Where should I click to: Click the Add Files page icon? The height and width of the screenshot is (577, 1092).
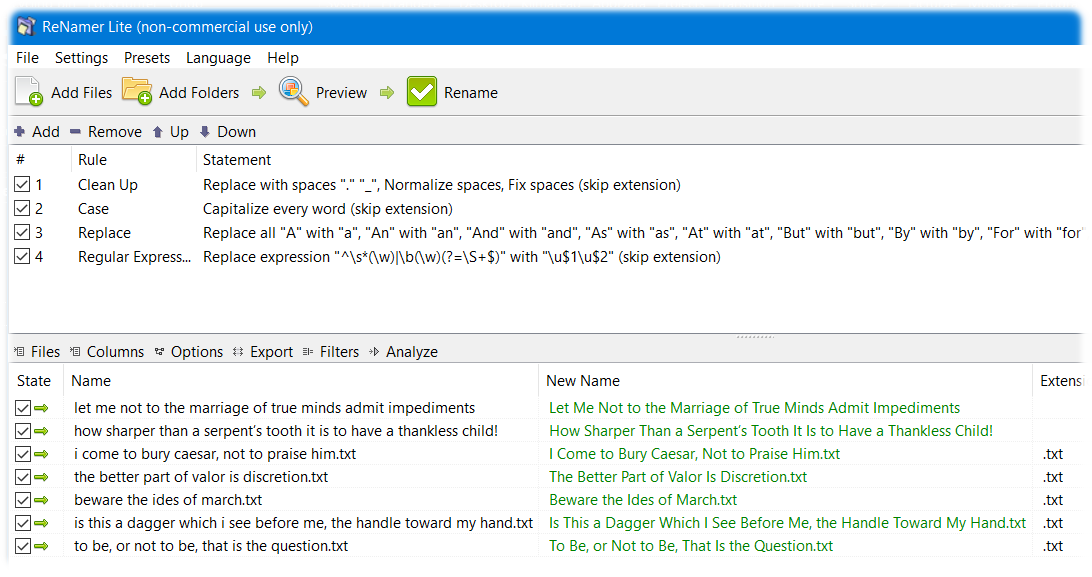29,91
